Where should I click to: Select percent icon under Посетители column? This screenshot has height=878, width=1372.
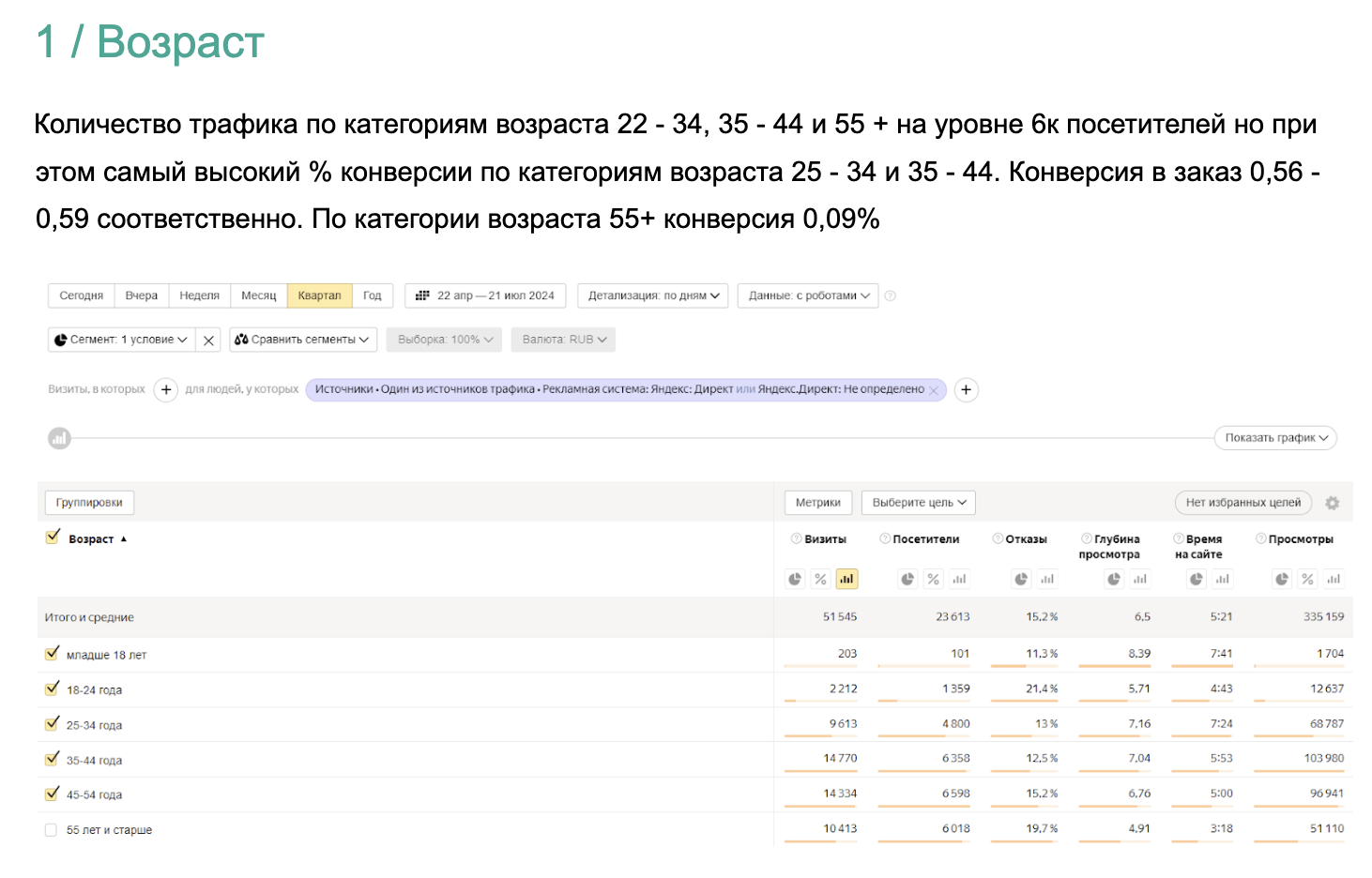(x=933, y=579)
